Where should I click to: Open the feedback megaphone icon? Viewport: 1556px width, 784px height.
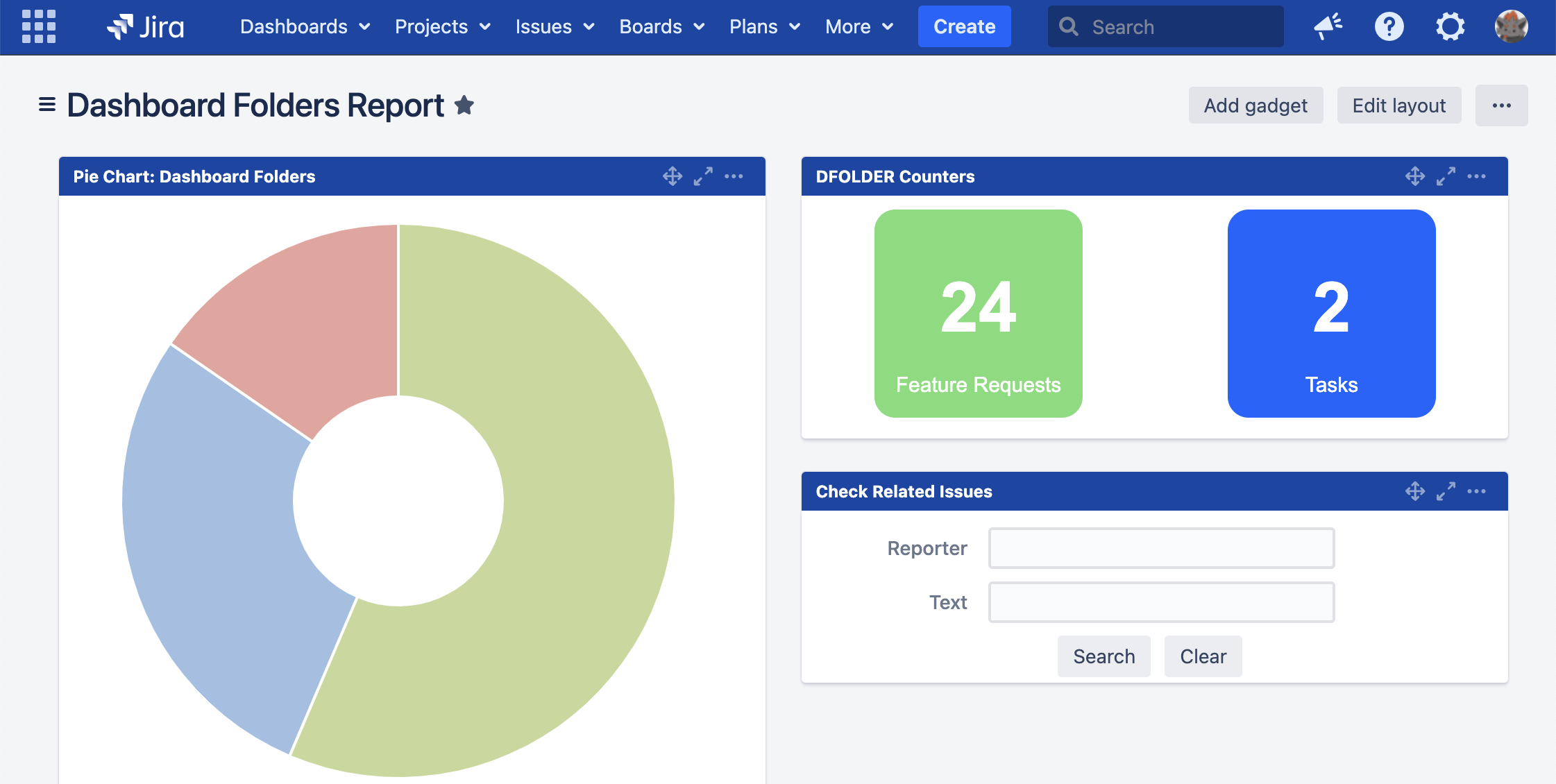click(x=1328, y=27)
